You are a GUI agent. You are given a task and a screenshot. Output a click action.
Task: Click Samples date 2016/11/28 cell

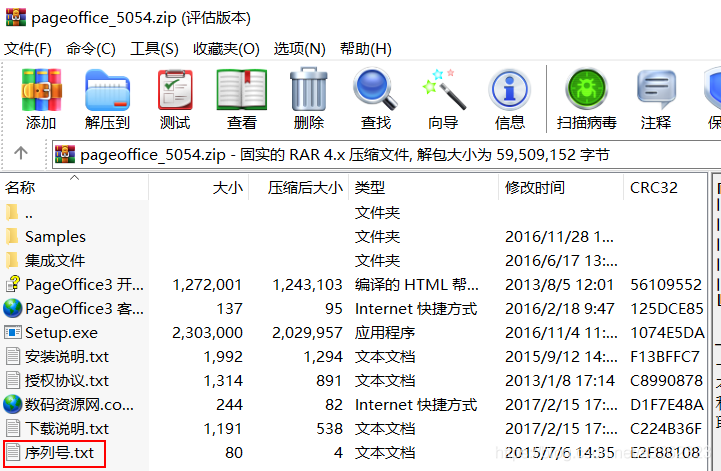[559, 236]
